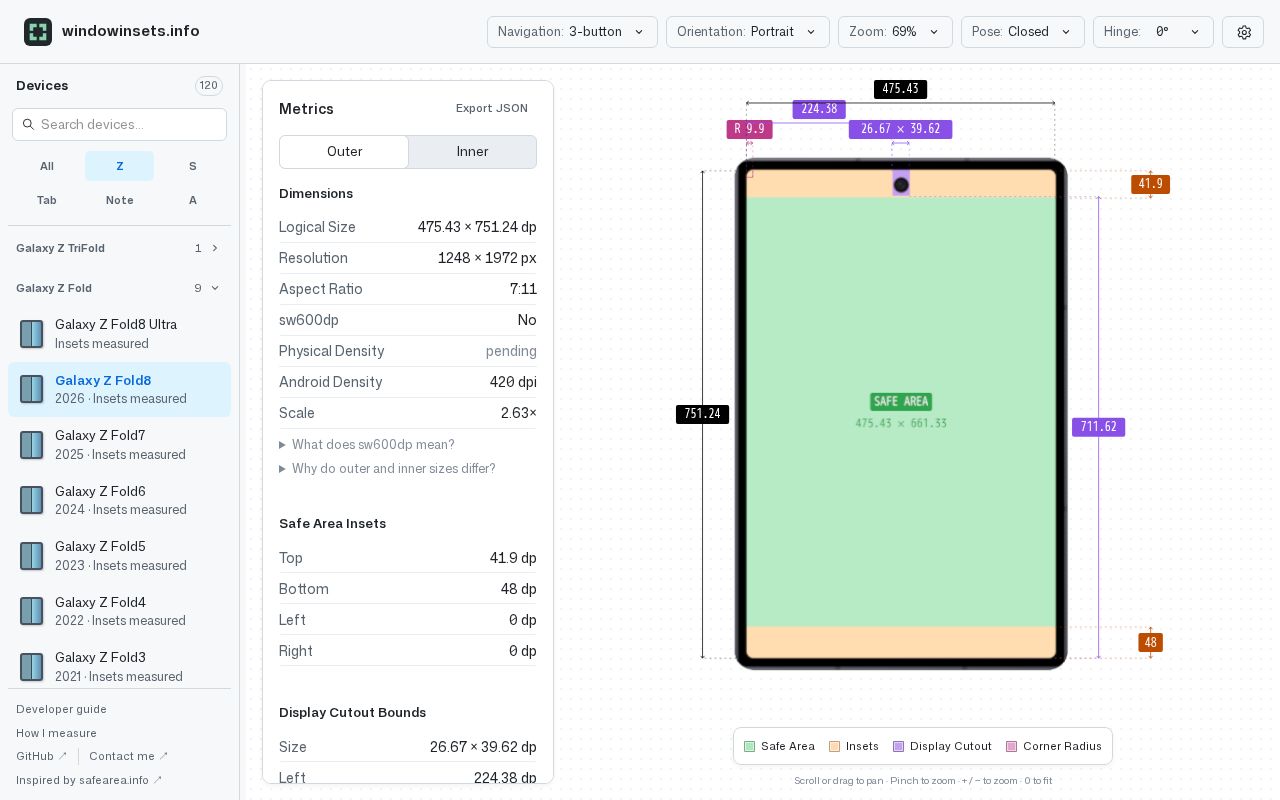Screen dimensions: 1280x800
Task: Click Export JSON button
Action: [492, 108]
